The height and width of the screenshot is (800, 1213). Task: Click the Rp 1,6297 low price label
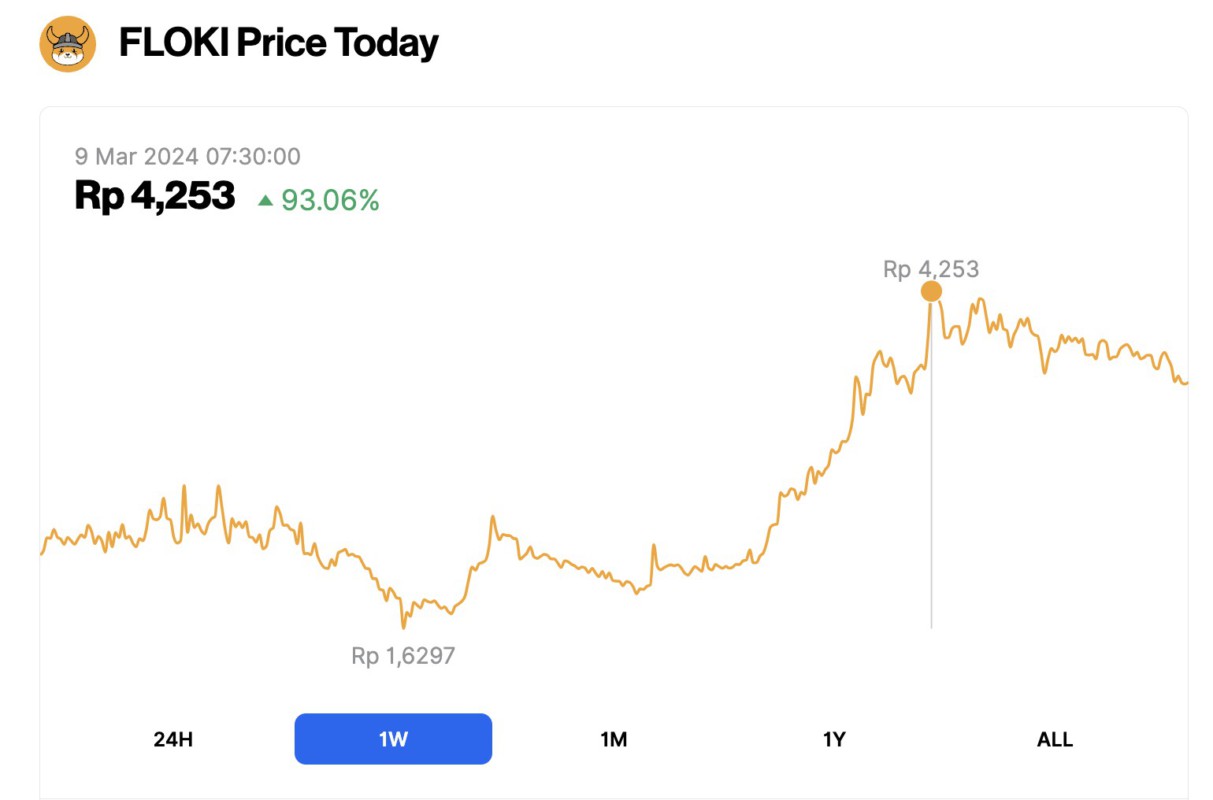(401, 656)
